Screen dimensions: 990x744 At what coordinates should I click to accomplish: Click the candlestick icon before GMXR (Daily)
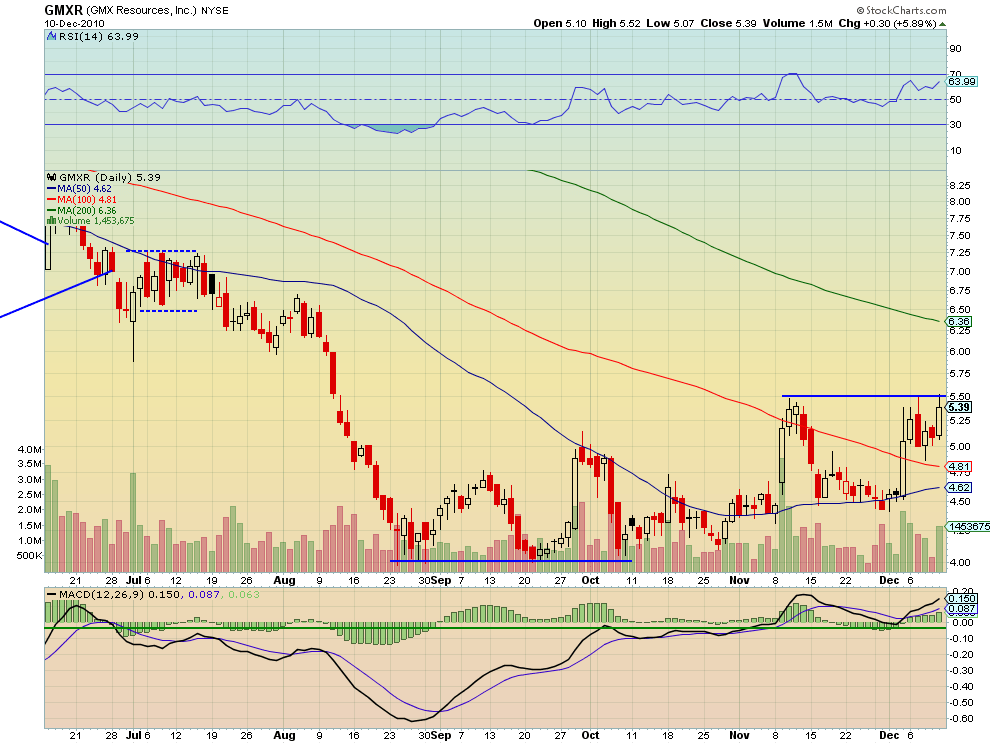point(52,177)
